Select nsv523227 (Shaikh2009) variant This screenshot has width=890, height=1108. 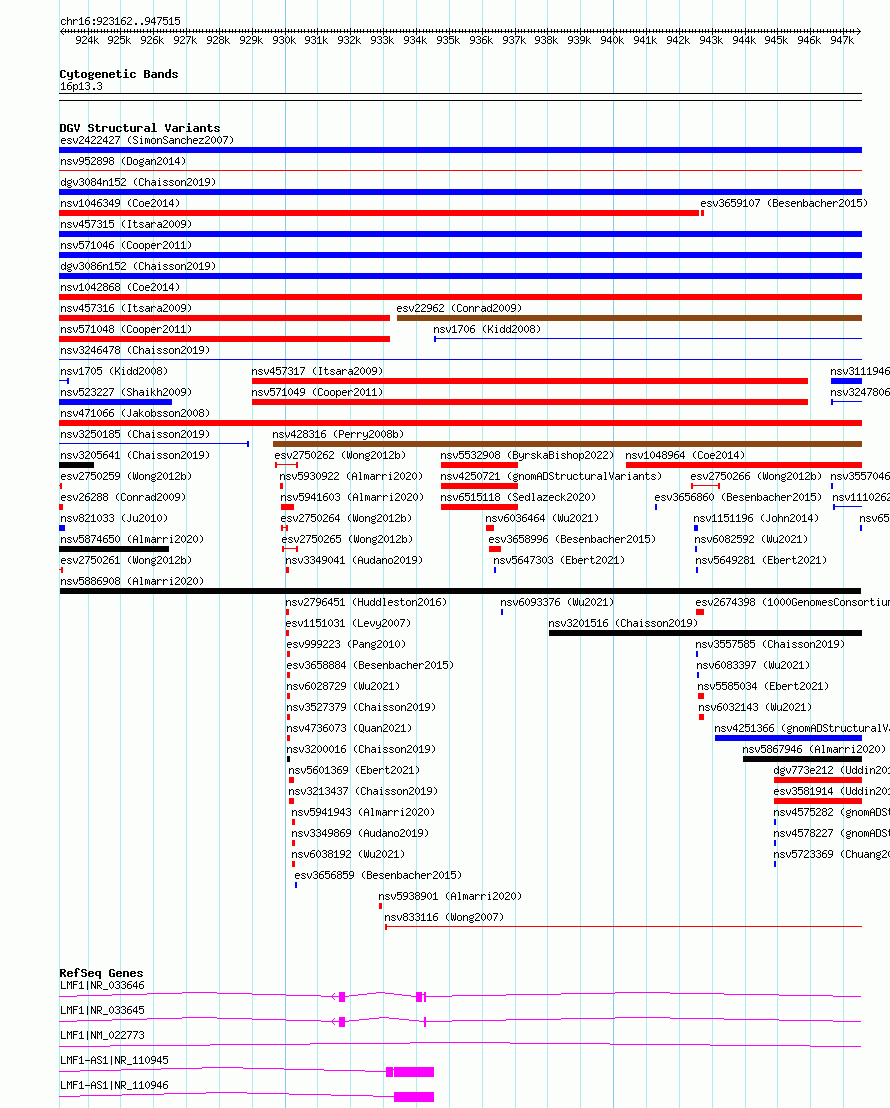[126, 392]
